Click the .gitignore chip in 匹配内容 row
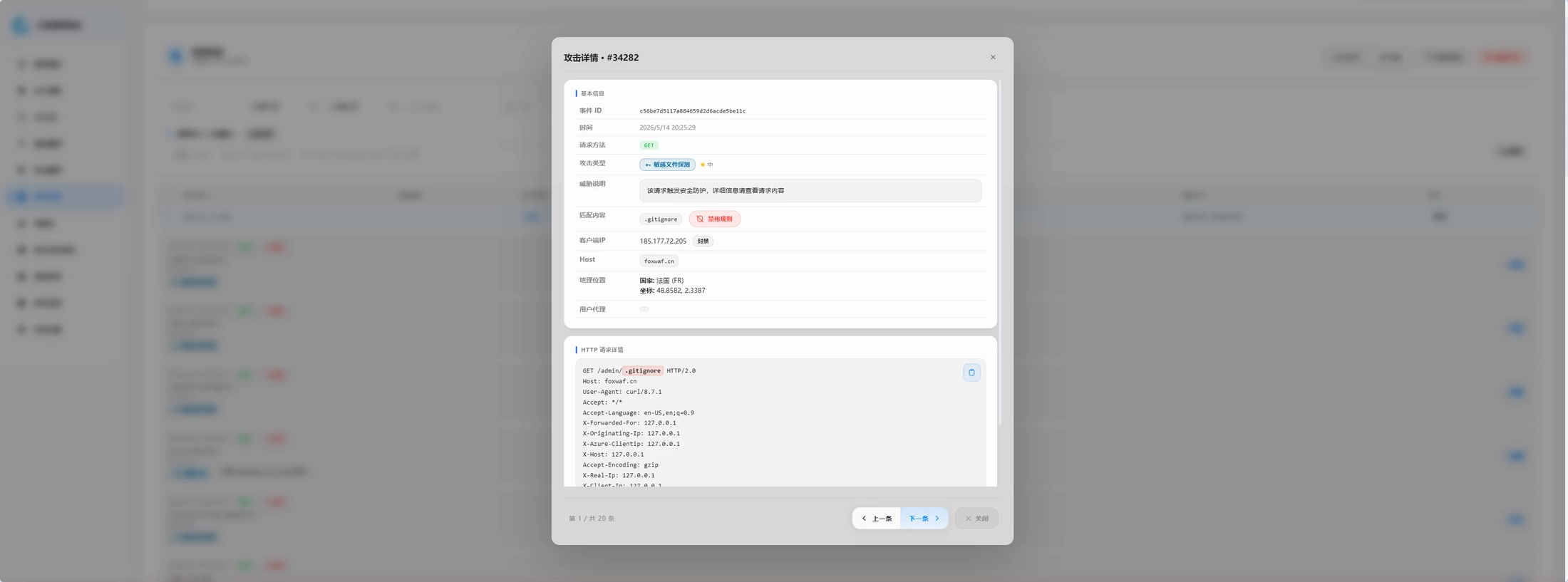1568x582 pixels. (661, 219)
